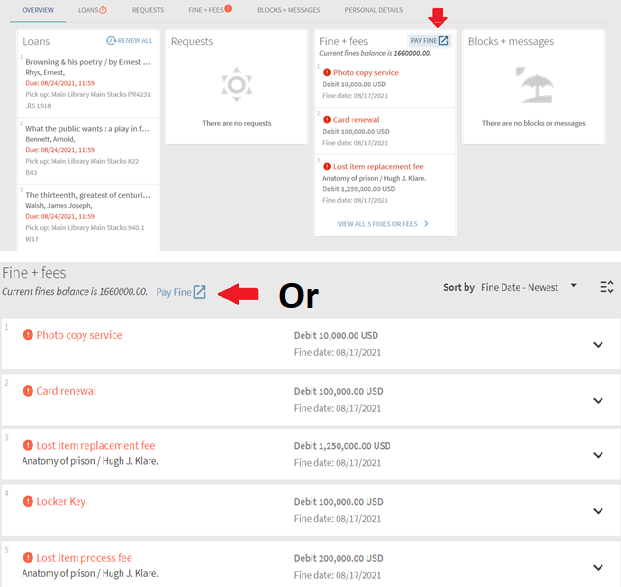Open The thirteenth, greatest of centuries loan
Image resolution: width=621 pixels, height=587 pixels.
pos(88,195)
